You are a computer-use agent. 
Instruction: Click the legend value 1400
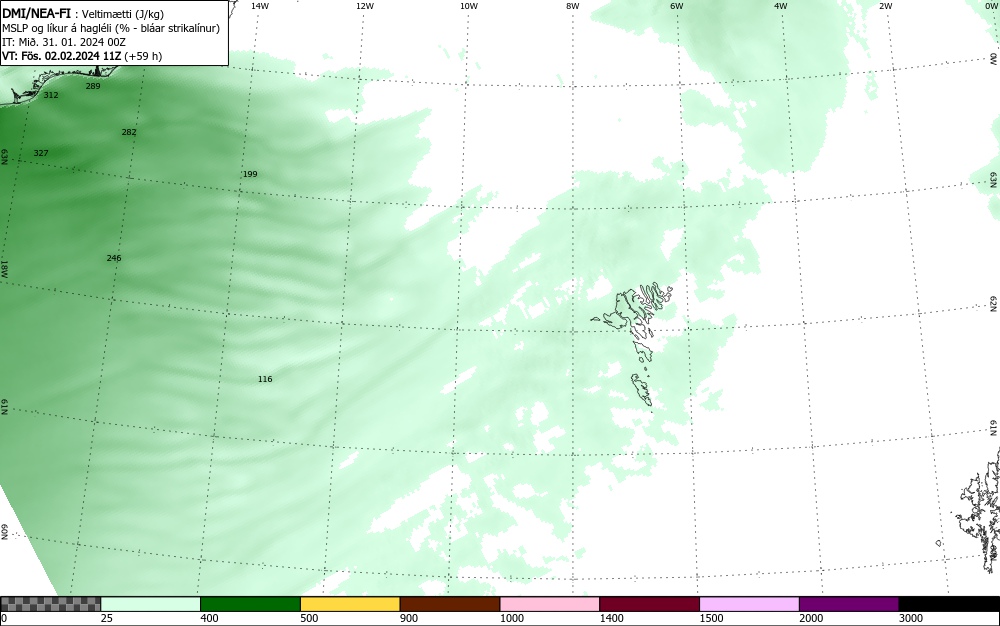tap(611, 618)
